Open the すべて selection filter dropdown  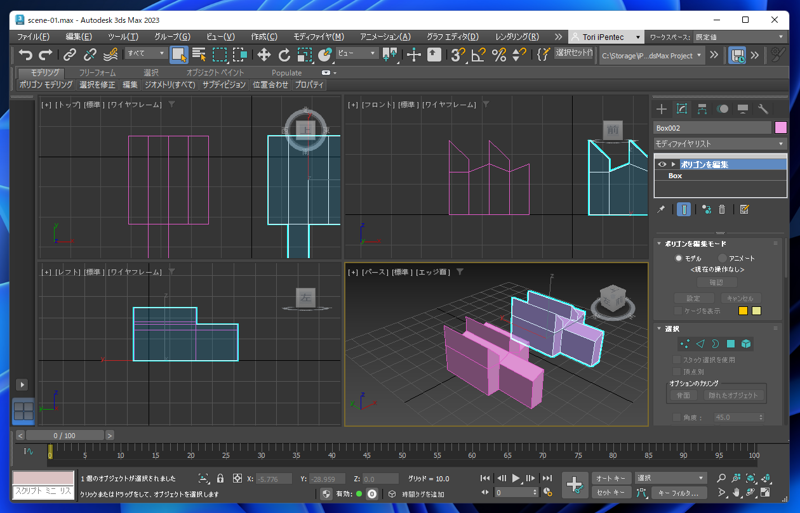(146, 53)
